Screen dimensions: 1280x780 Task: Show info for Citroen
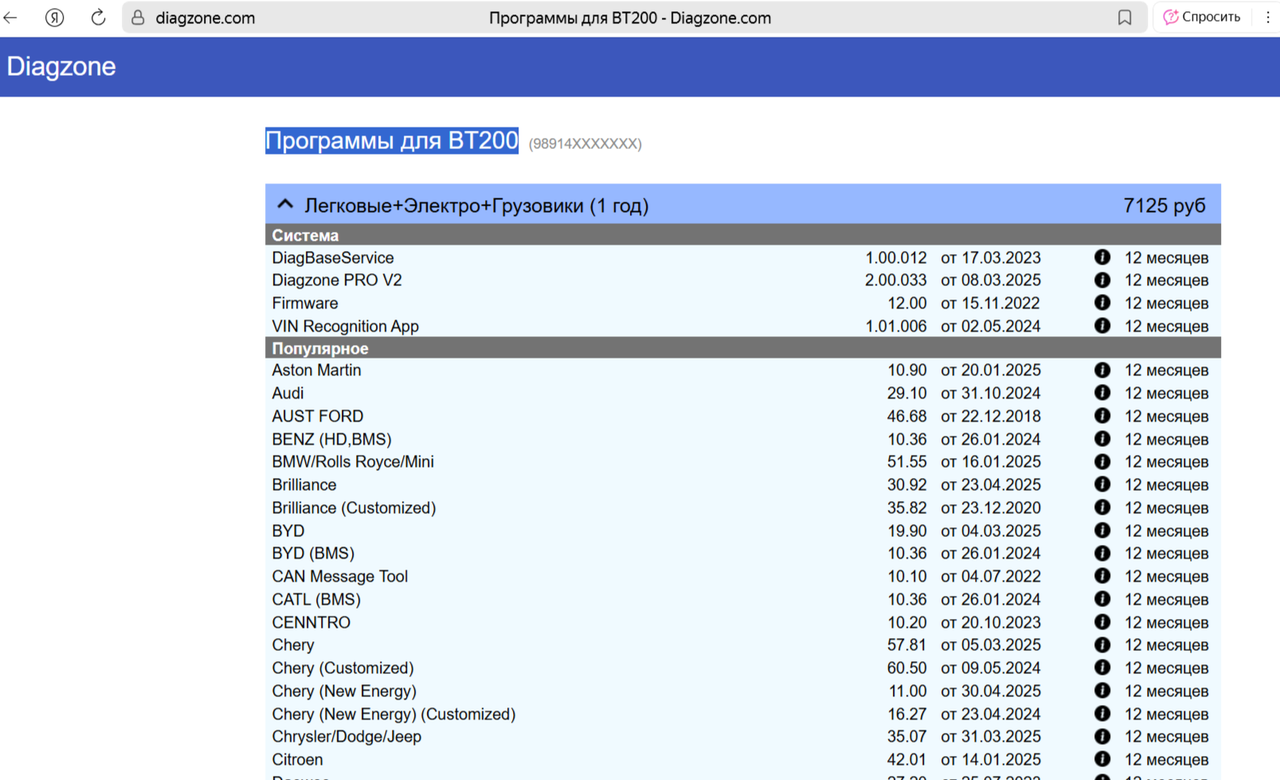(1102, 760)
